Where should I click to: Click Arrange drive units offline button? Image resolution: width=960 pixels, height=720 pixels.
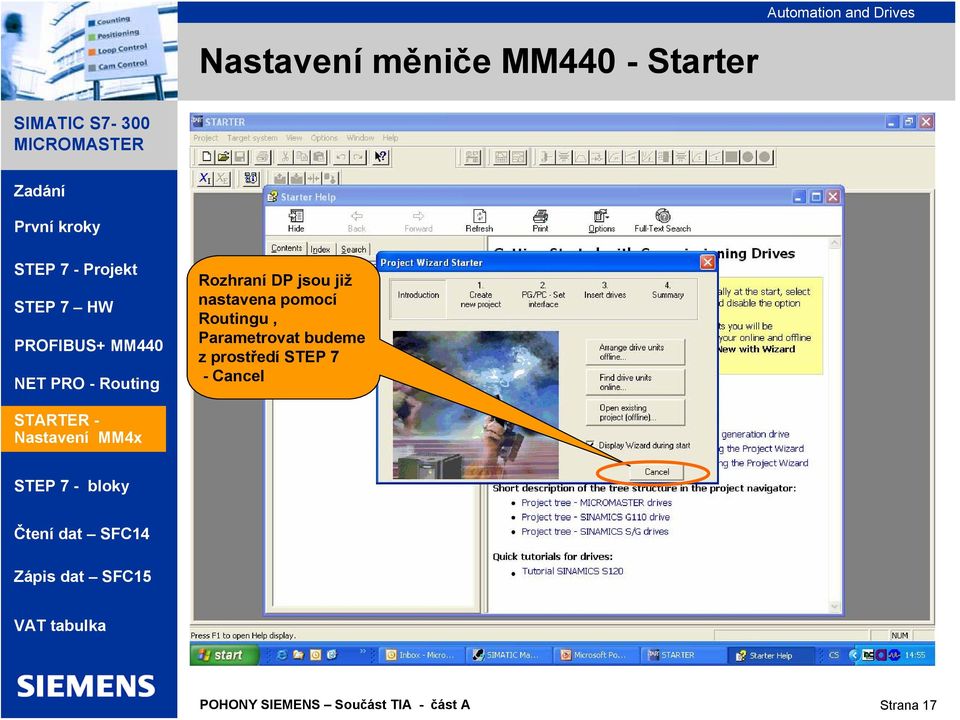coord(635,352)
